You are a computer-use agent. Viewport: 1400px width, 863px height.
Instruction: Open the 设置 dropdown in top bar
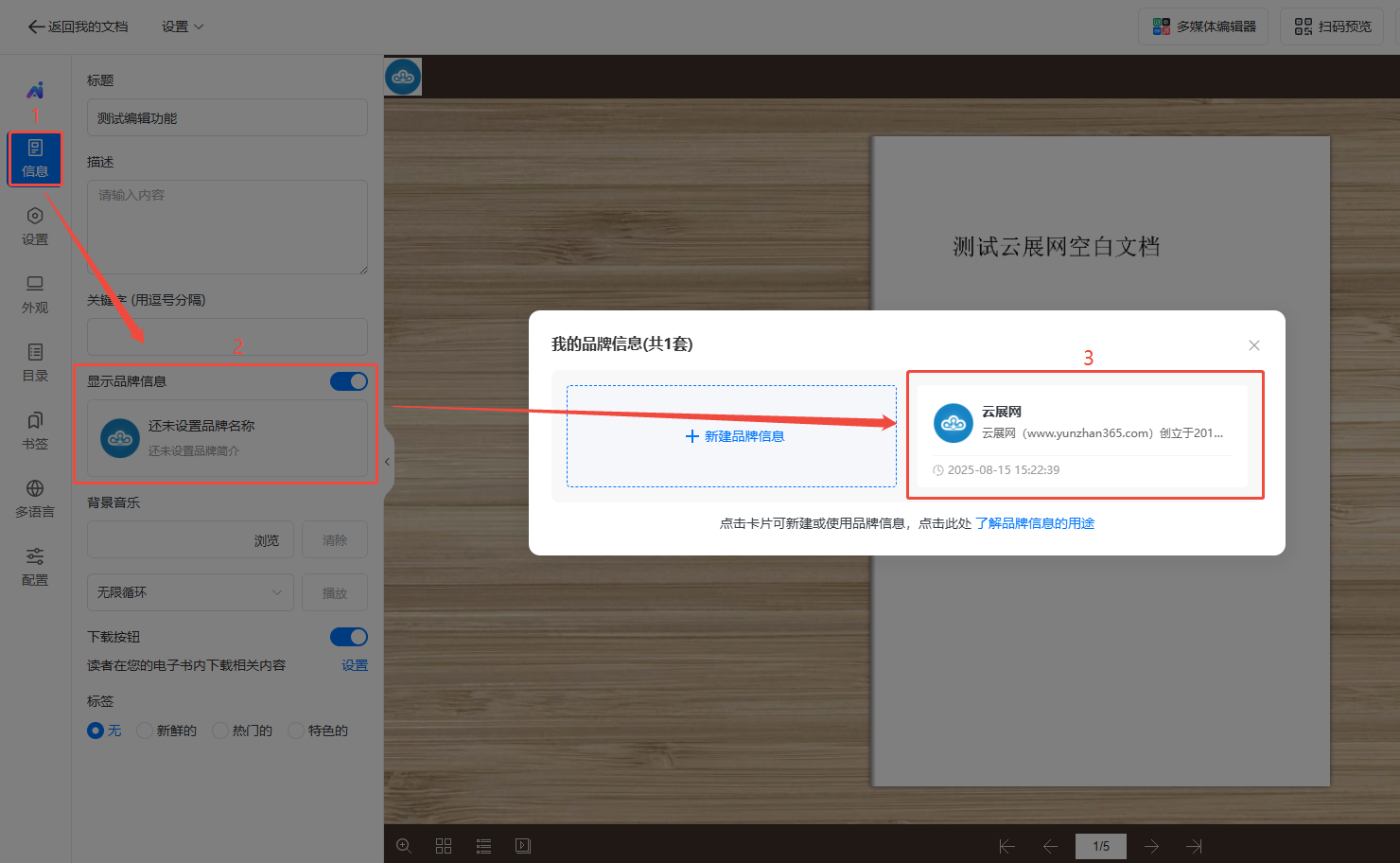(x=183, y=26)
